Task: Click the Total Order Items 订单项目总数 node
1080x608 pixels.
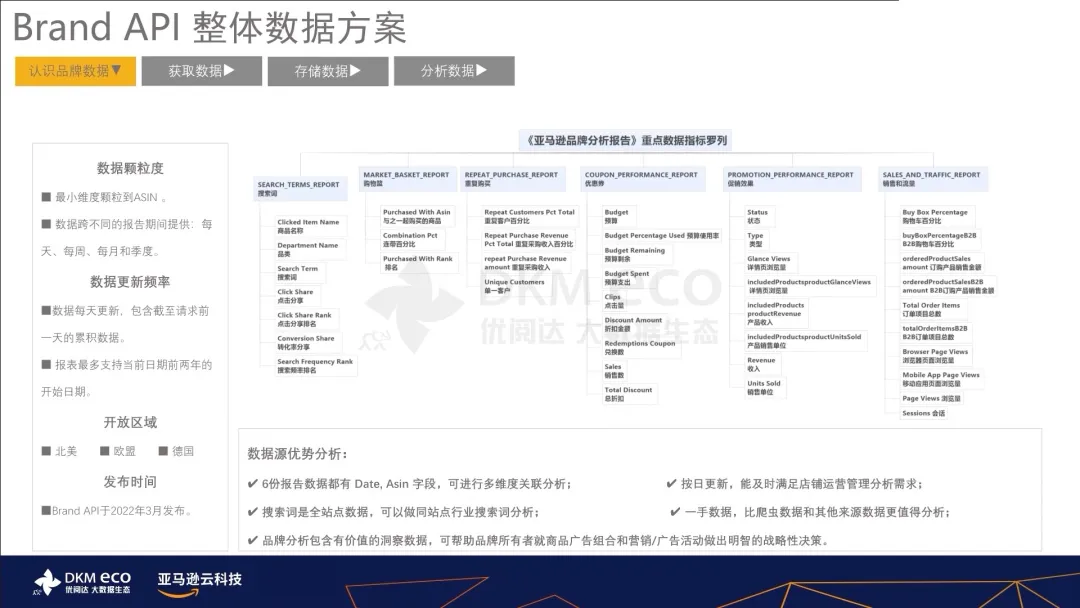Action: pos(931,309)
